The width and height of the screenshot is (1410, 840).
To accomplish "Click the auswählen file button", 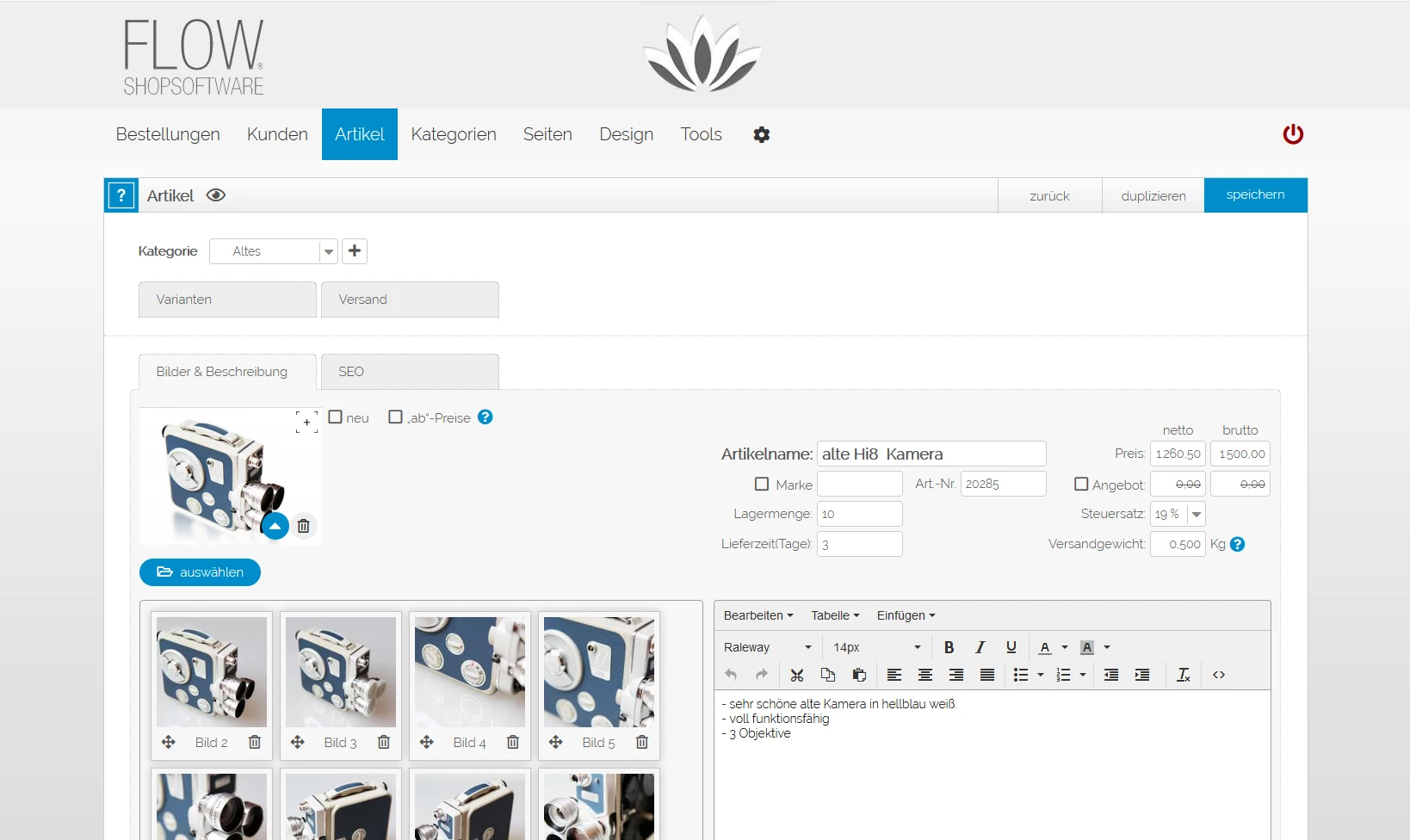I will tap(200, 572).
